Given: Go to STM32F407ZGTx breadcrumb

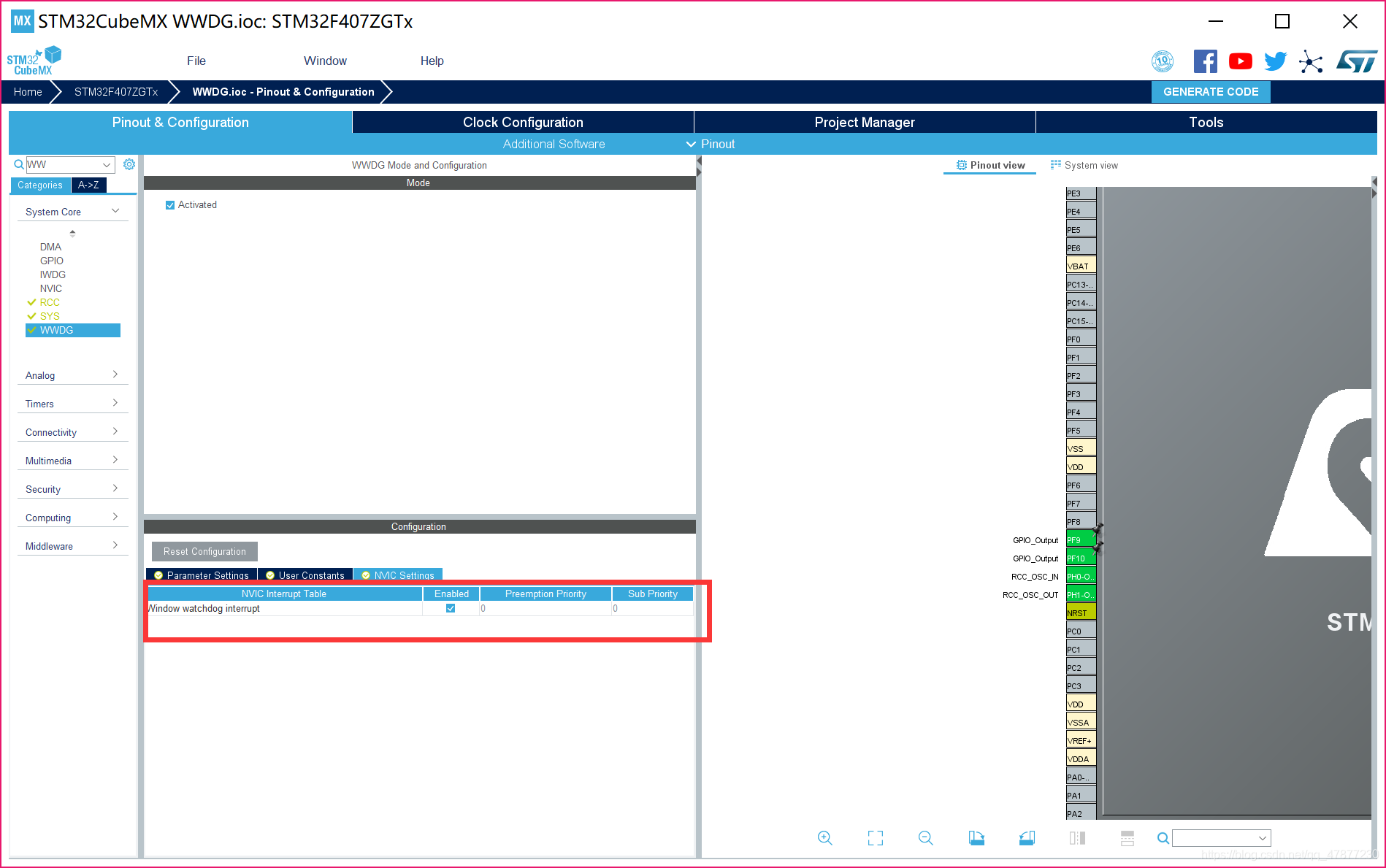Looking at the screenshot, I should point(116,92).
